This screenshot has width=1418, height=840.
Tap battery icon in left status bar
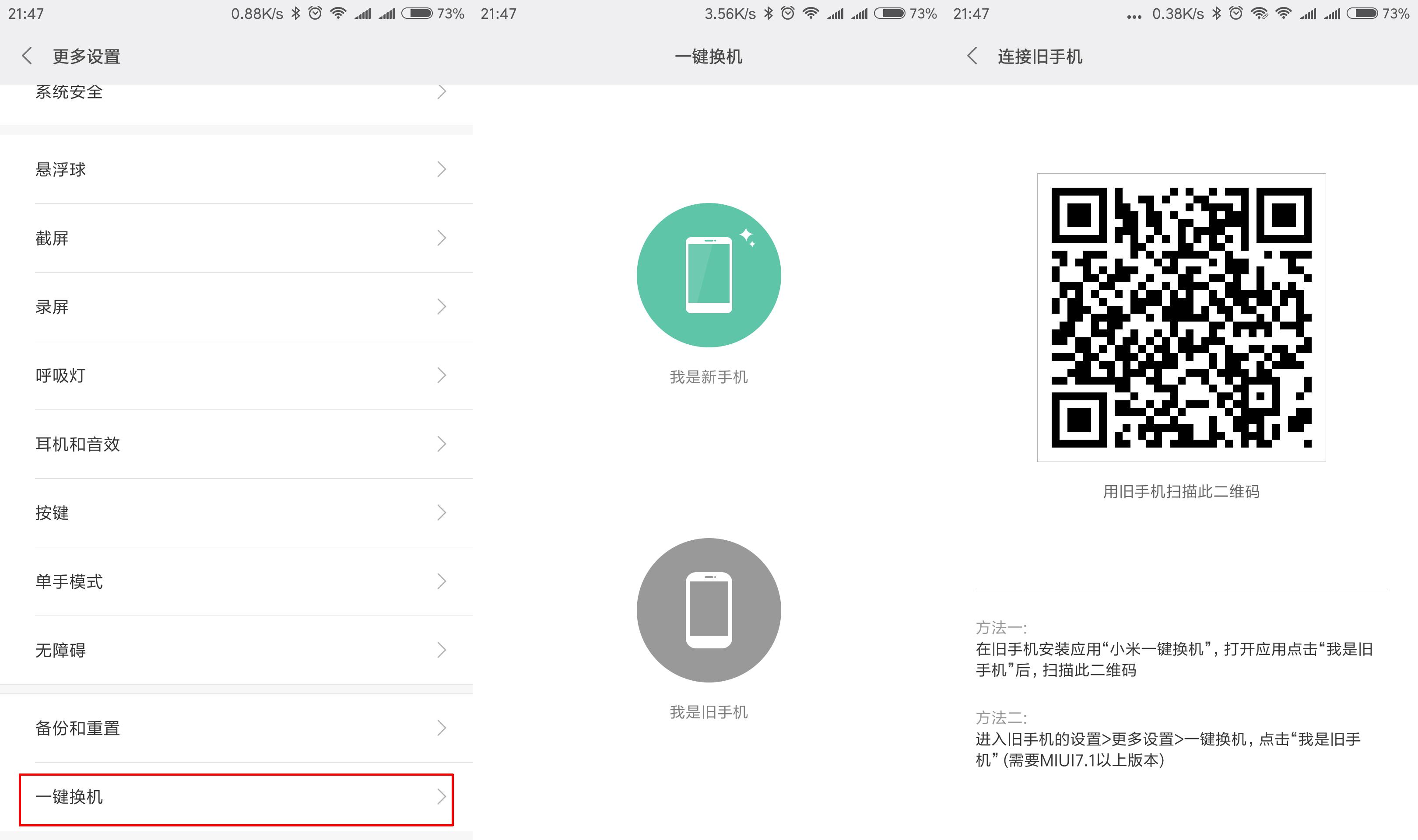pos(417,13)
